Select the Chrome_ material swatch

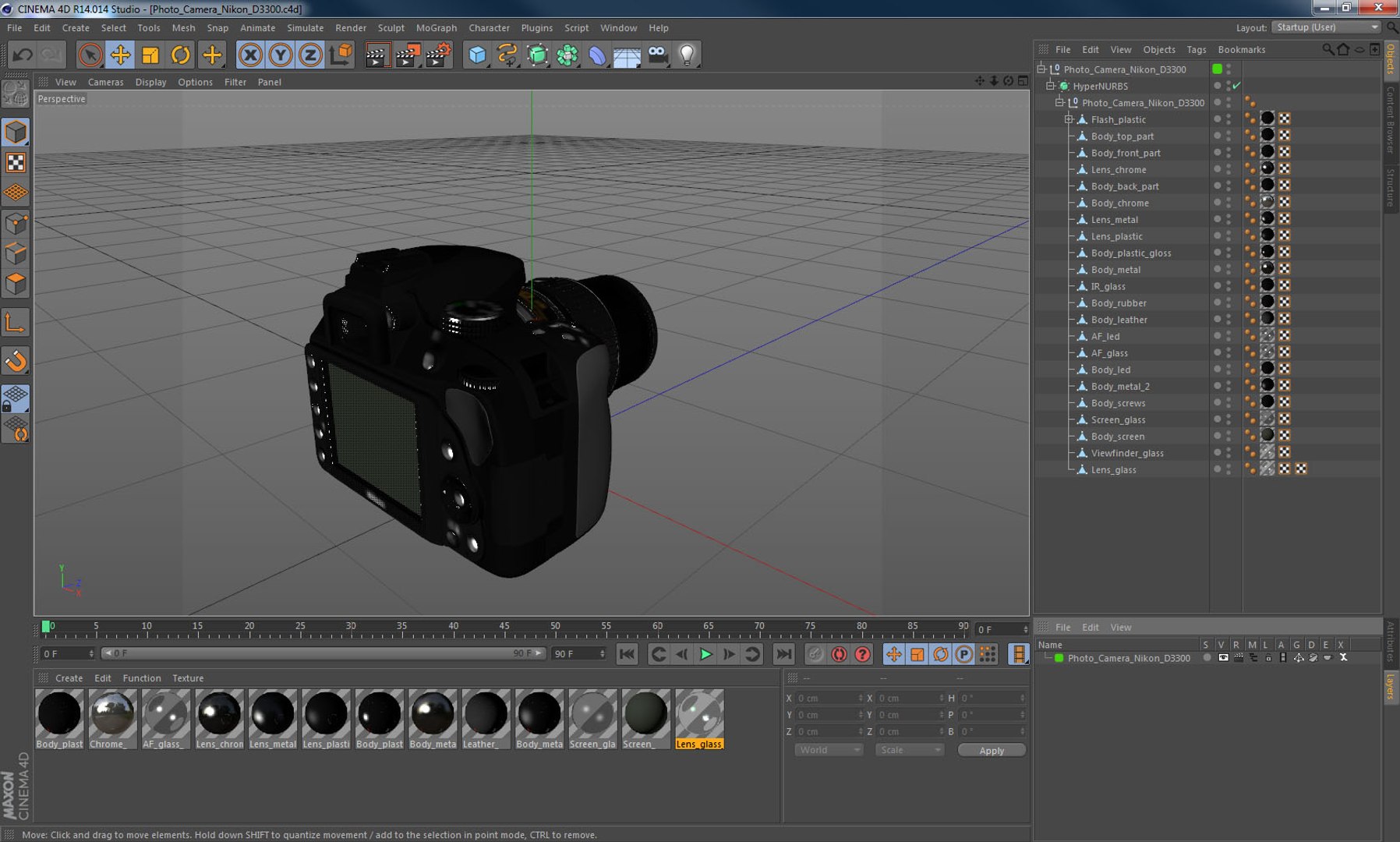[112, 720]
